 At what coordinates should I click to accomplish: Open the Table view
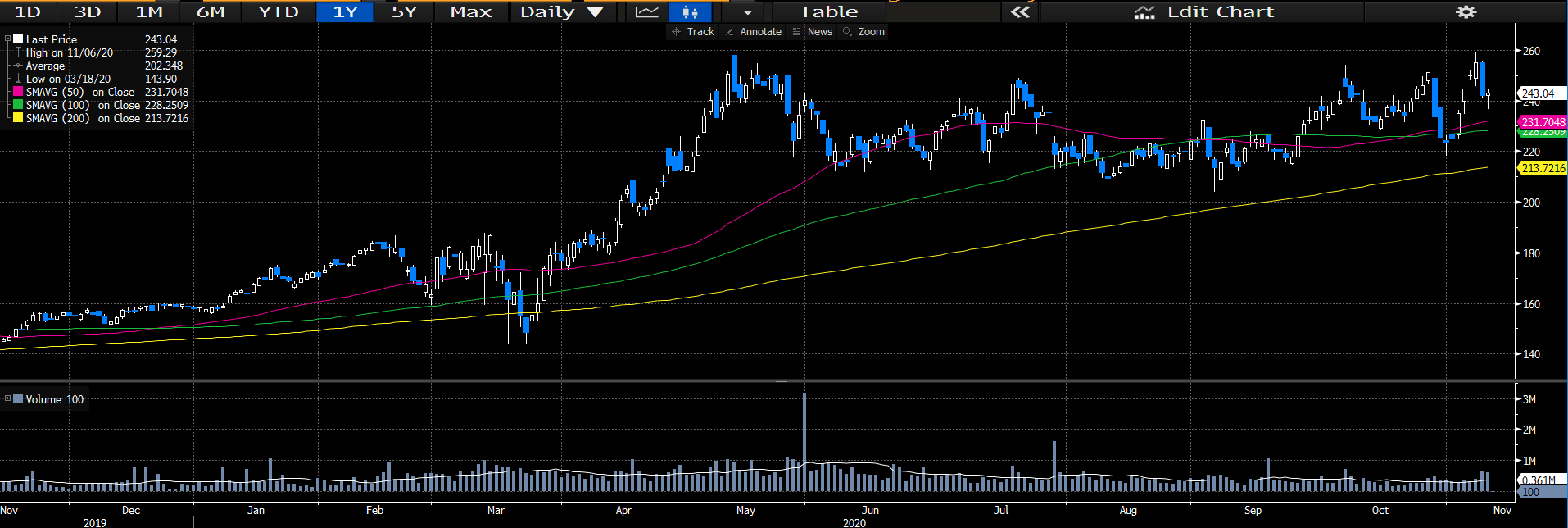(x=829, y=11)
